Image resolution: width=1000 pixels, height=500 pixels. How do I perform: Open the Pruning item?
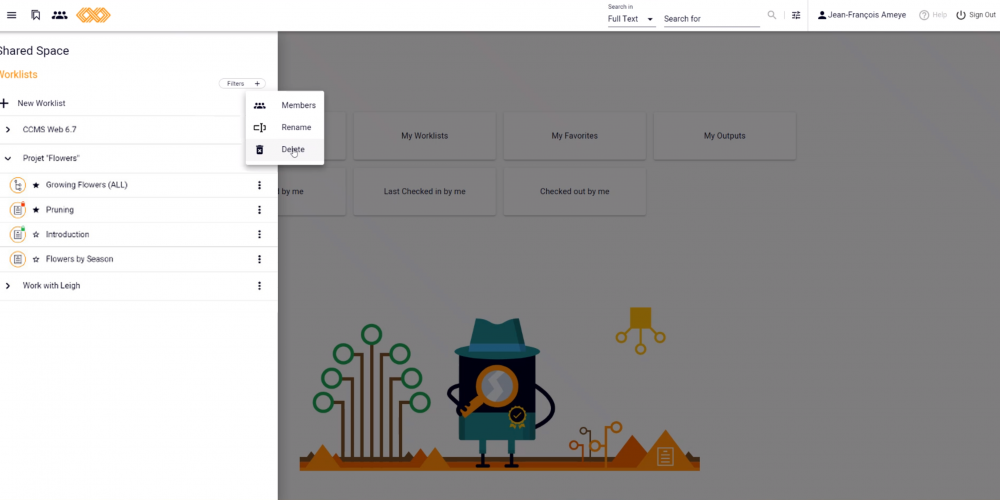60,210
